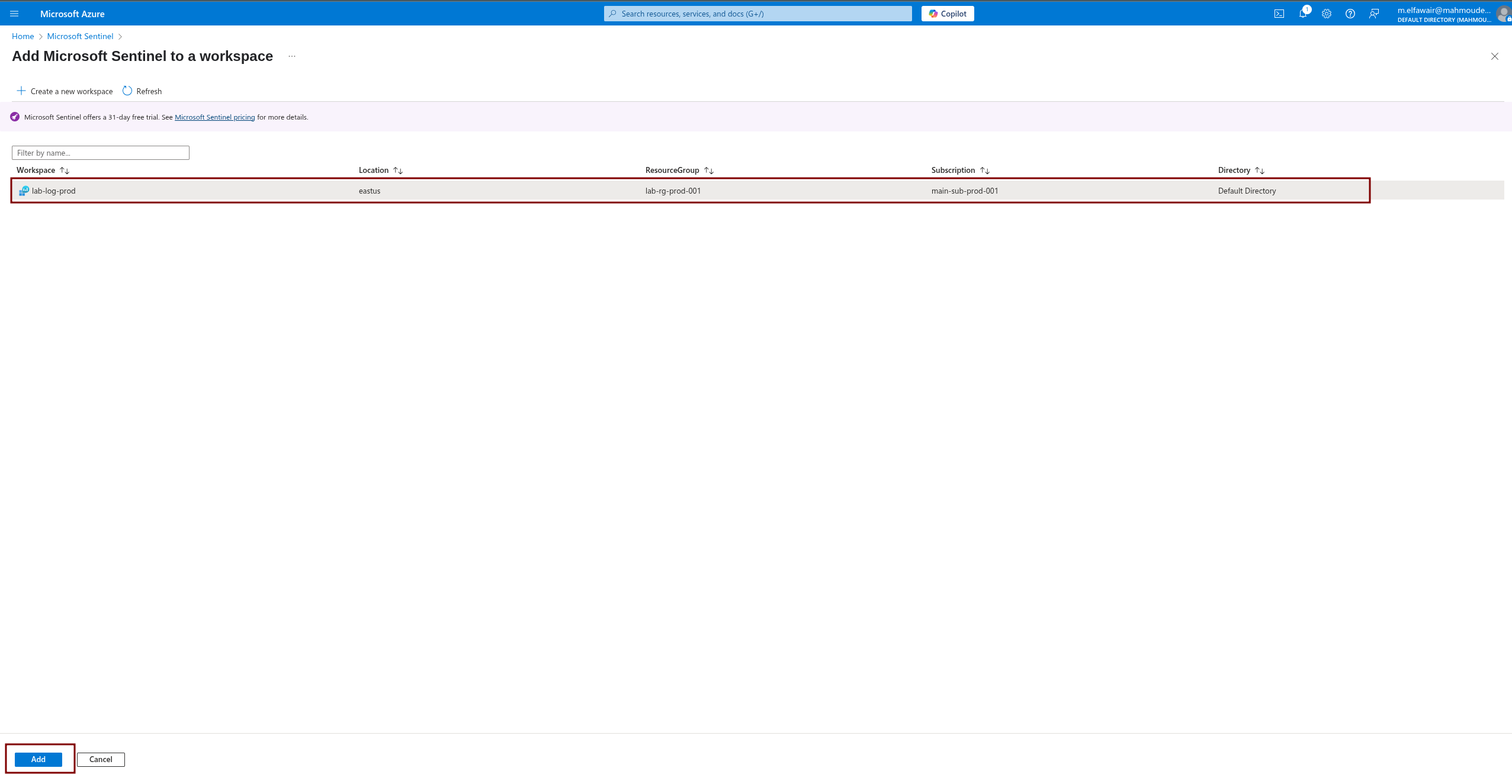Open the account avatar menu
The height and width of the screenshot is (784, 1512).
click(x=1504, y=14)
